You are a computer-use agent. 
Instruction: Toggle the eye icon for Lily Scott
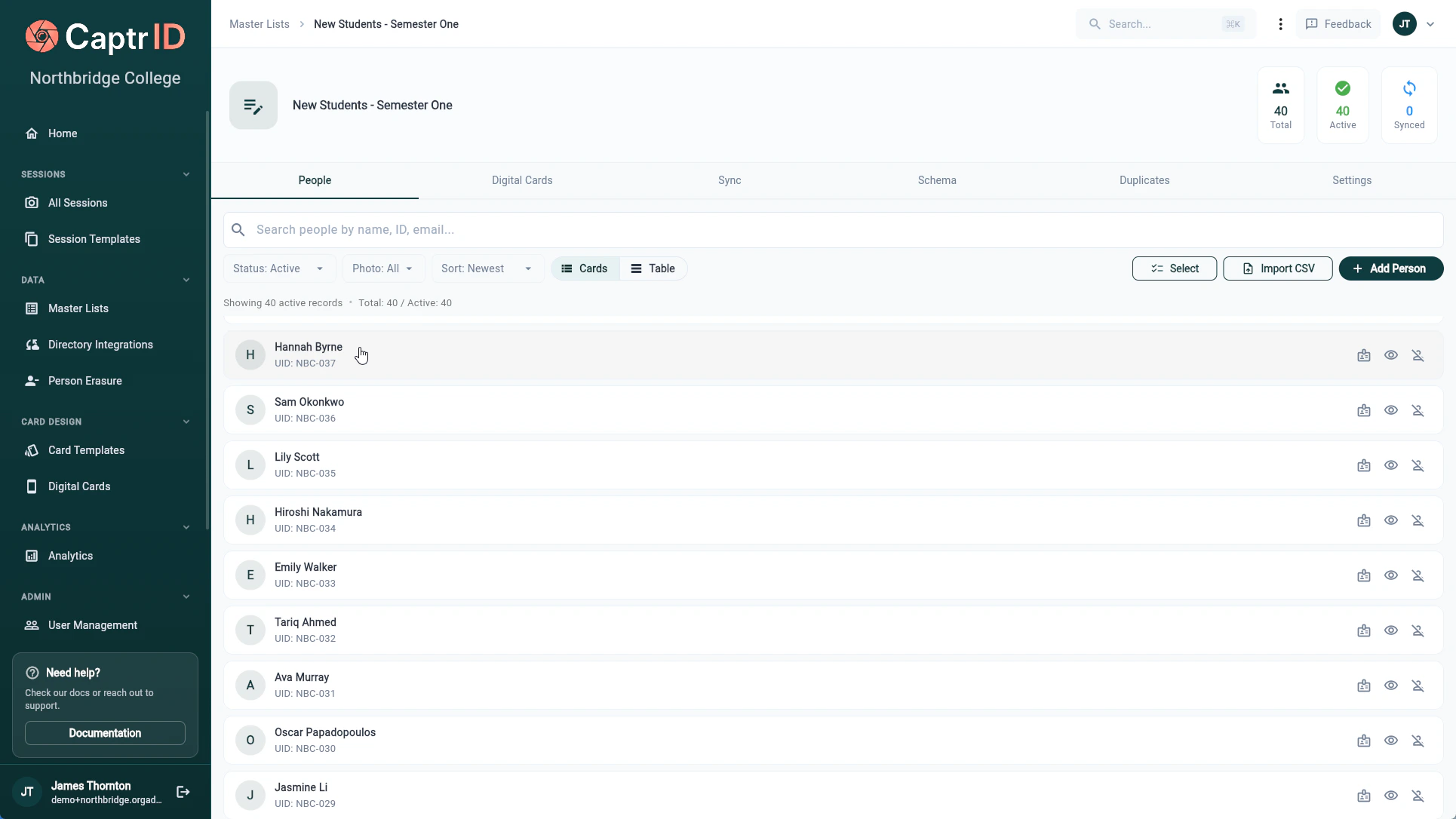(1390, 465)
